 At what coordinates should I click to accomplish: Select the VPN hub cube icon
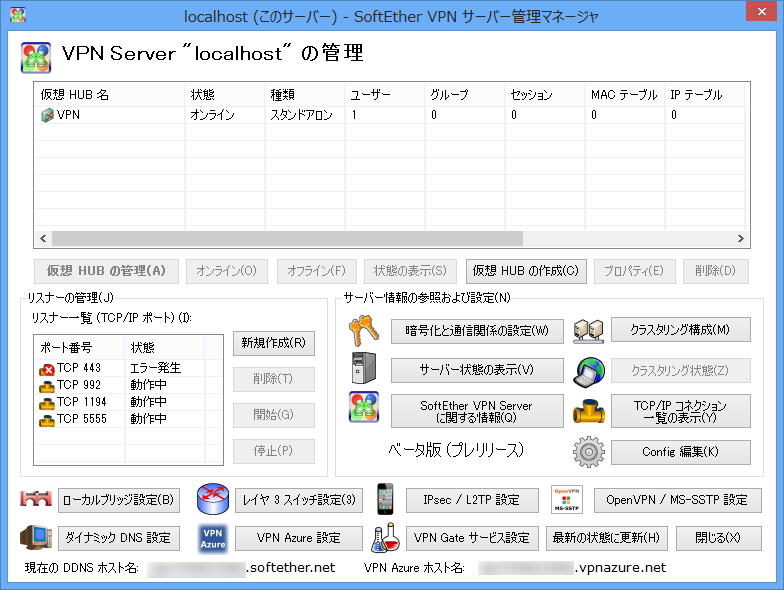click(x=47, y=116)
